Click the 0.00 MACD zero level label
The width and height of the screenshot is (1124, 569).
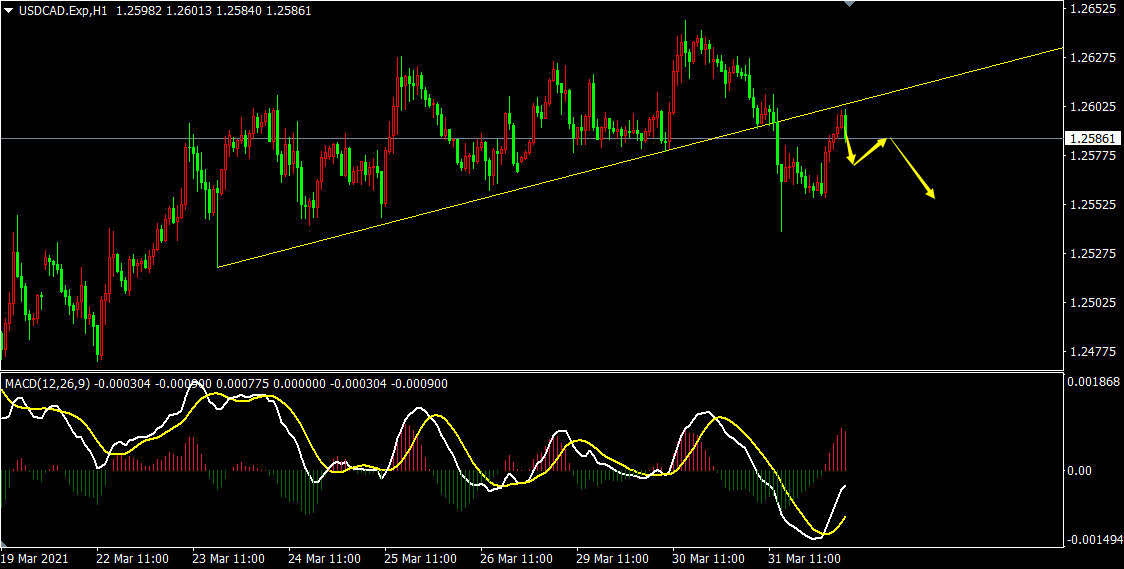1081,470
